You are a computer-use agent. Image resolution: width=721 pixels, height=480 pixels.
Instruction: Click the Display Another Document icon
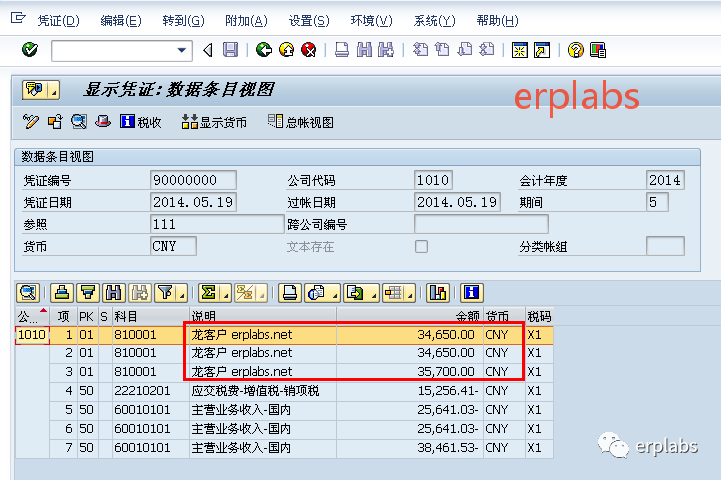tap(55, 122)
